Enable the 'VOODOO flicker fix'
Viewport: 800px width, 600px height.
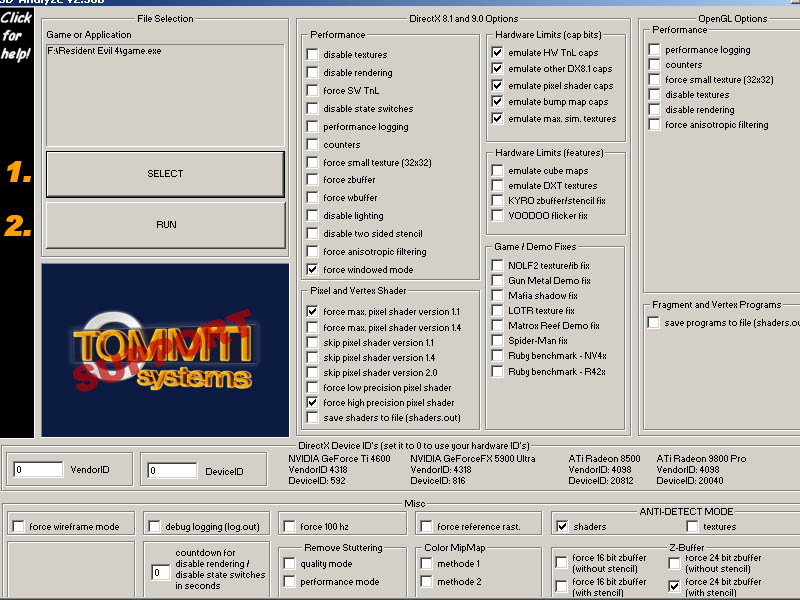click(x=497, y=215)
